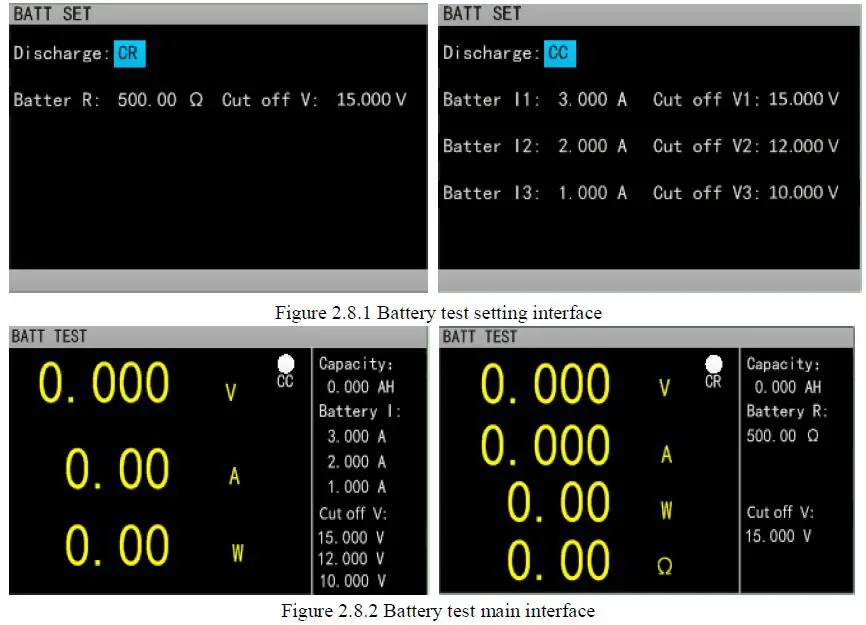Choose the Batter I3 1.000 A value
Viewport: 866px width, 625px height.
[x=593, y=192]
